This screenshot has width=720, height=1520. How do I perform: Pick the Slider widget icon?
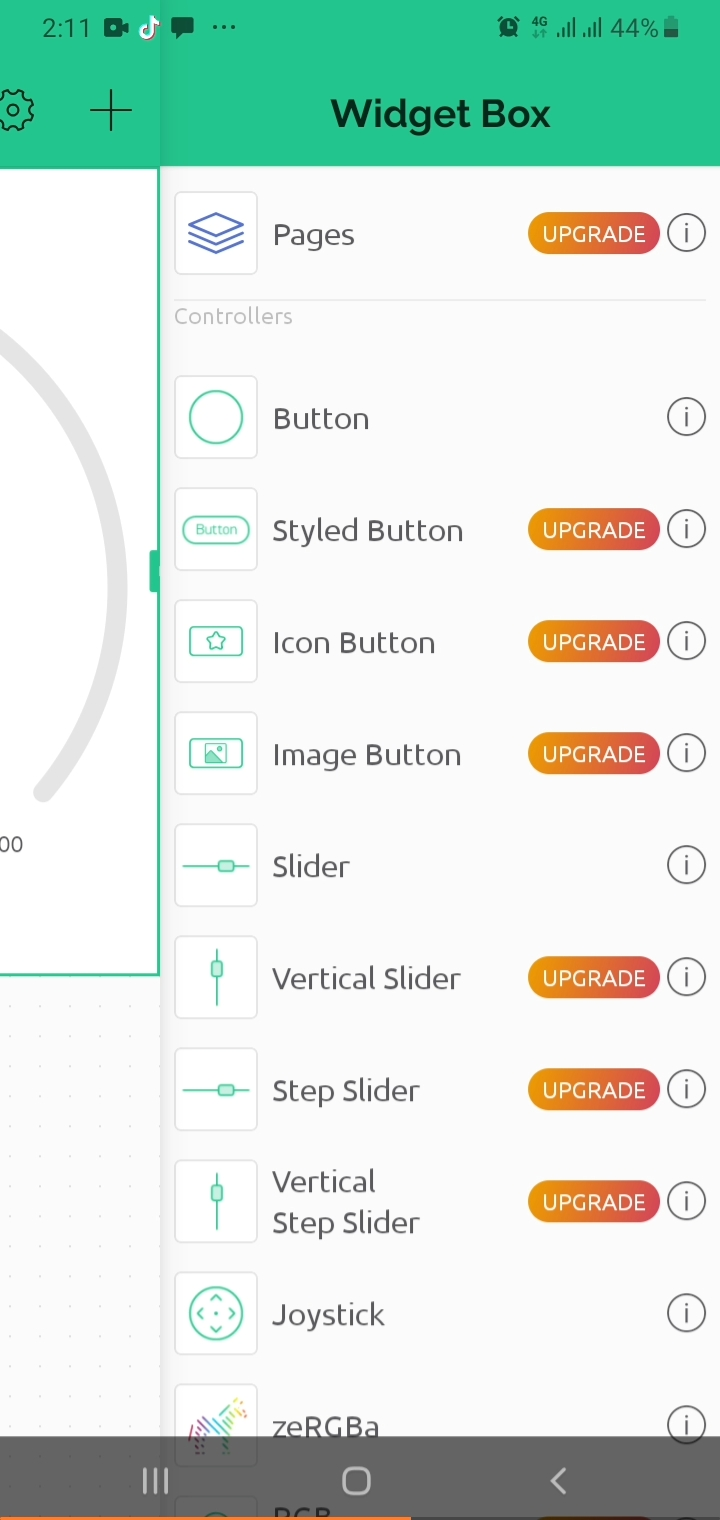coord(216,865)
